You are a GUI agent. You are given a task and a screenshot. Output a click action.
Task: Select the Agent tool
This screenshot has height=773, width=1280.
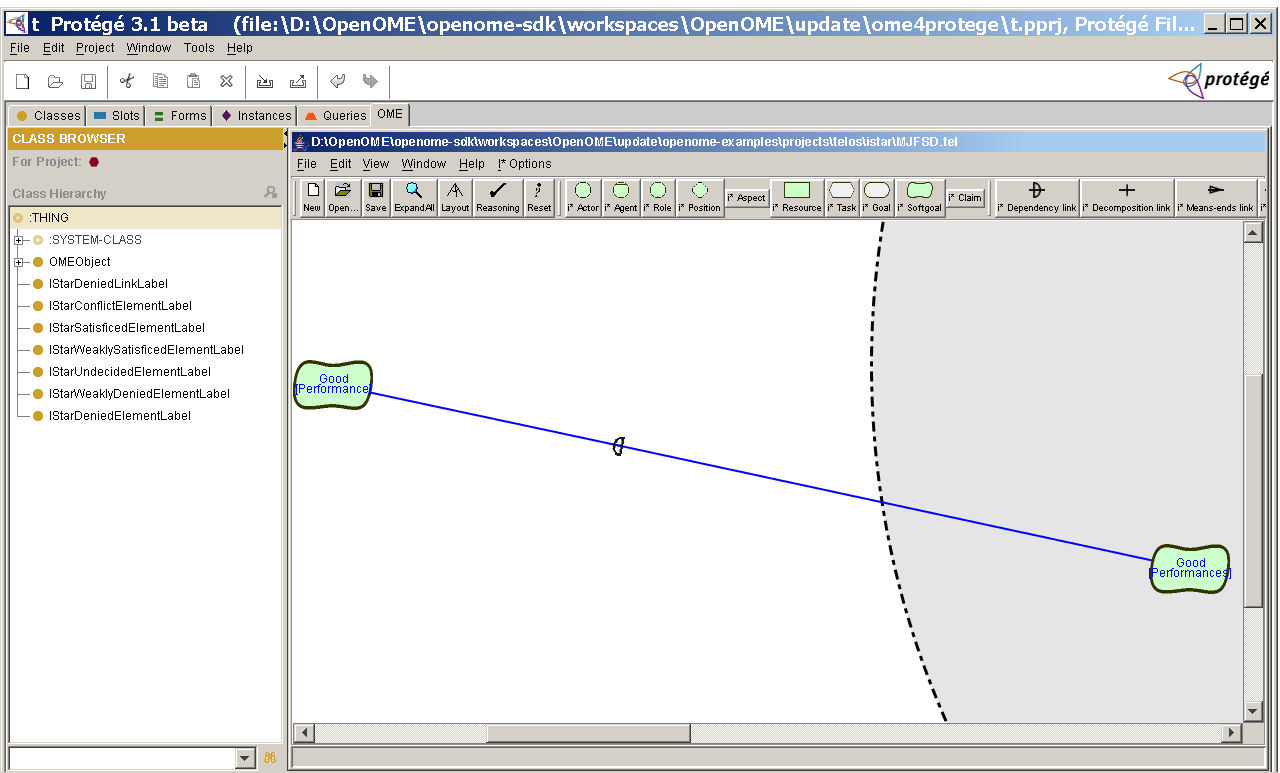coord(621,196)
